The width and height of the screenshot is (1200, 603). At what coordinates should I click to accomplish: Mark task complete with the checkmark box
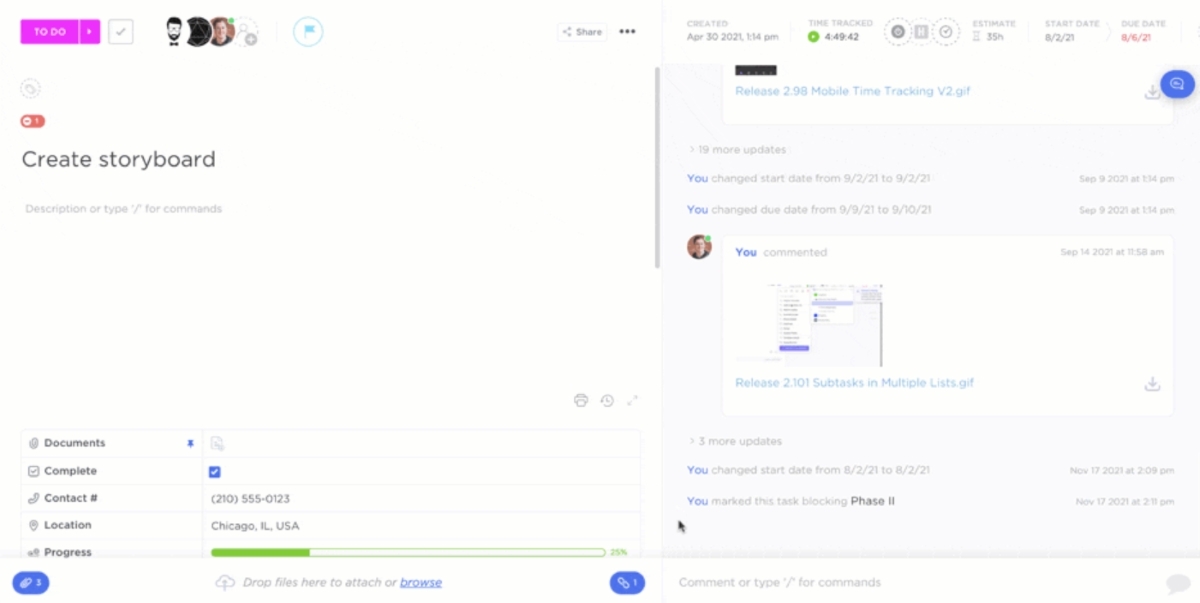(121, 32)
